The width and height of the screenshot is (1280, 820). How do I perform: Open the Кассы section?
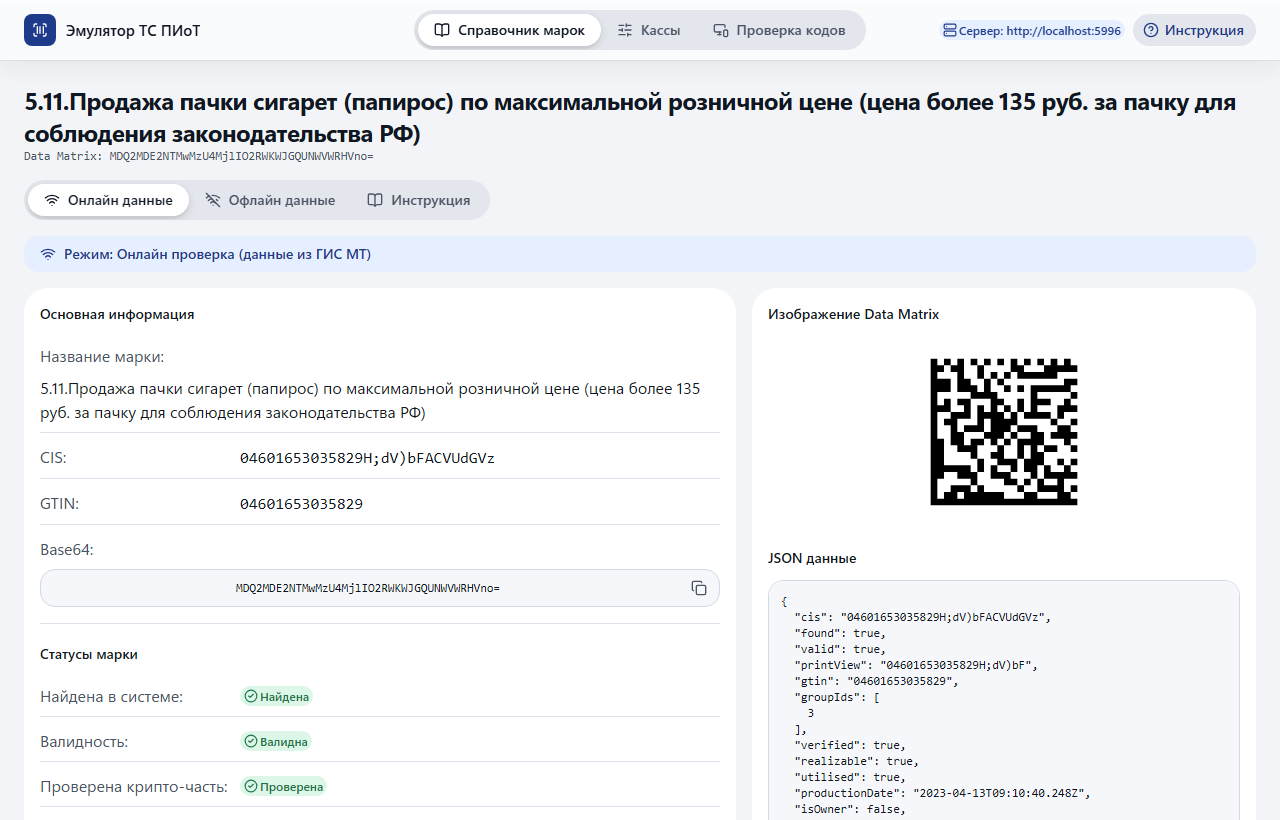coord(649,30)
